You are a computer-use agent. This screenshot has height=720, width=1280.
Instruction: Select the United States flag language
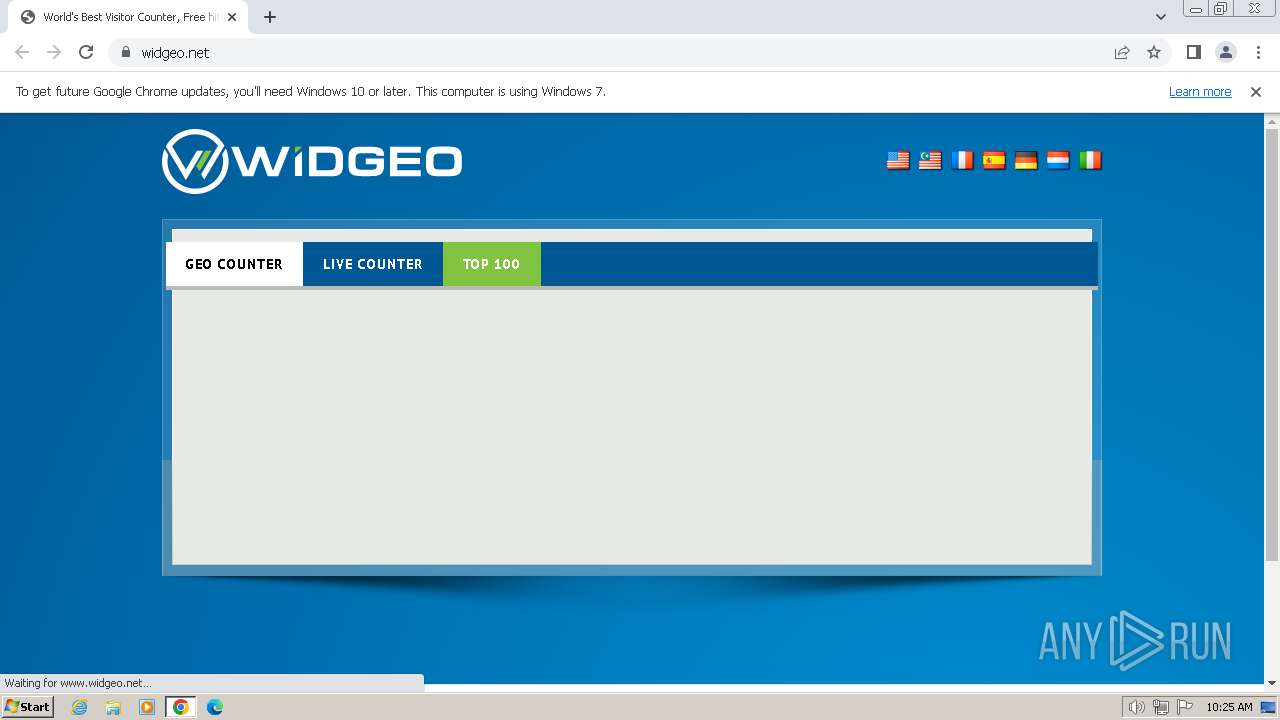[898, 160]
